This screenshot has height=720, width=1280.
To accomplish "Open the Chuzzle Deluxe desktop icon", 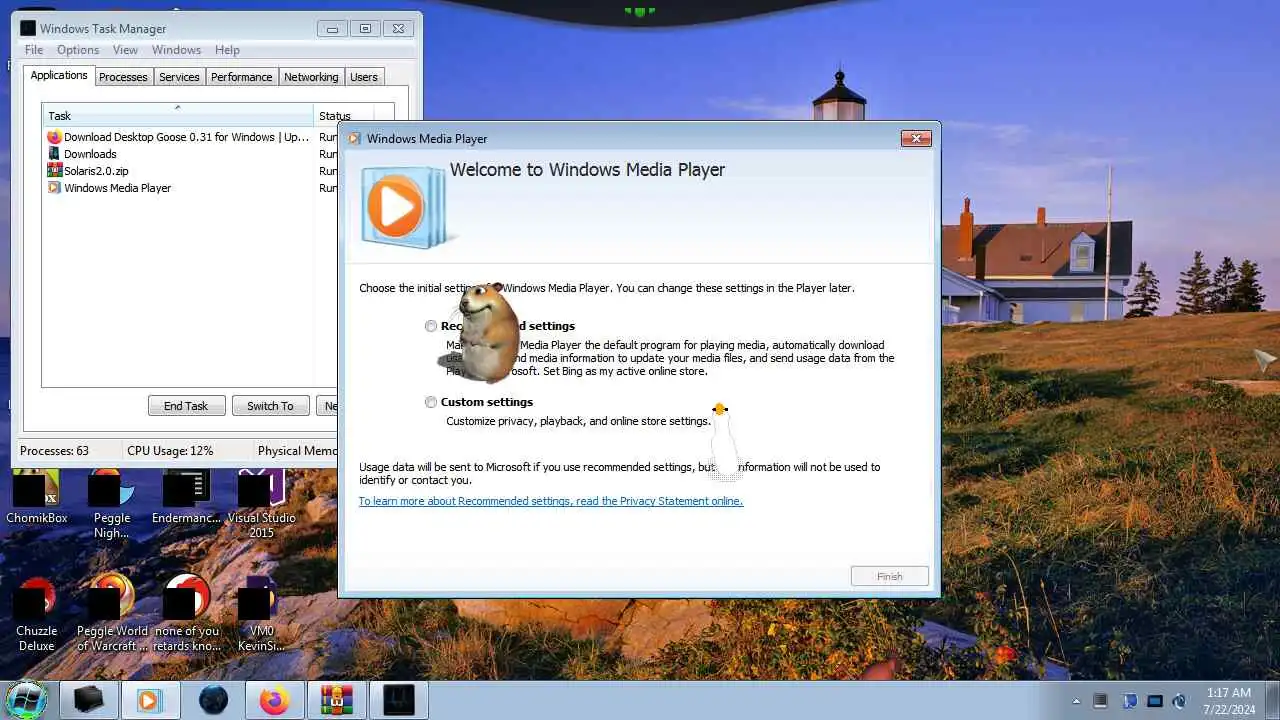I will pos(37,614).
